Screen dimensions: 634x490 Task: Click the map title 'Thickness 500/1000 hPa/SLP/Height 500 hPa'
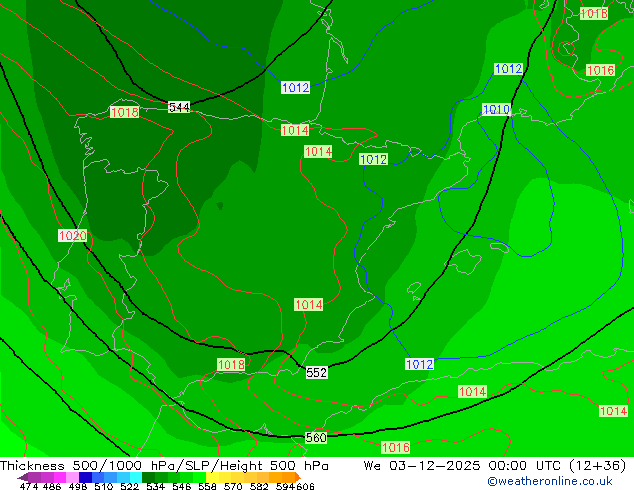coord(164,466)
